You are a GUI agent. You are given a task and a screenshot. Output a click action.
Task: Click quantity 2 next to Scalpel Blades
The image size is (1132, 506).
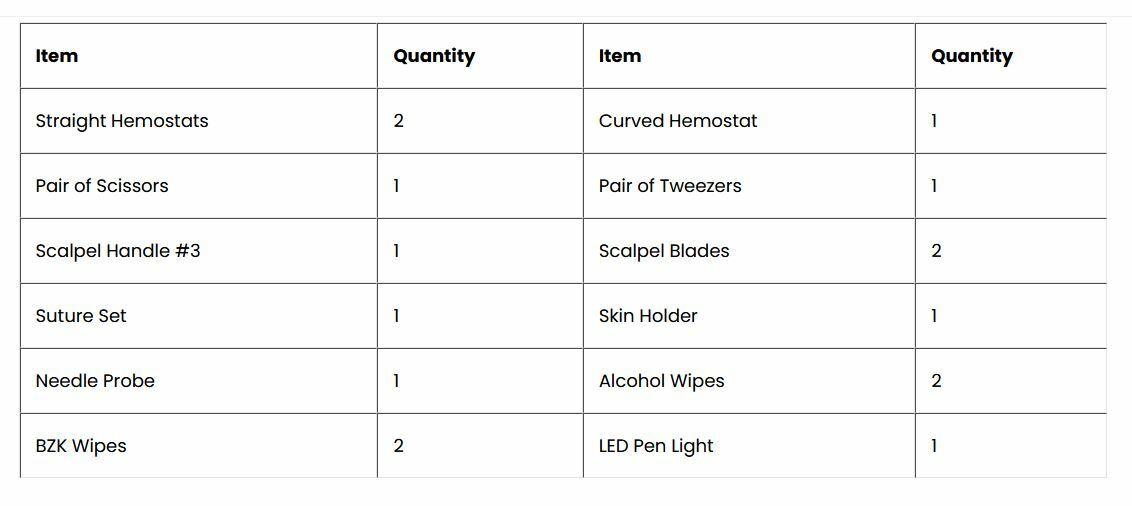[x=936, y=250]
